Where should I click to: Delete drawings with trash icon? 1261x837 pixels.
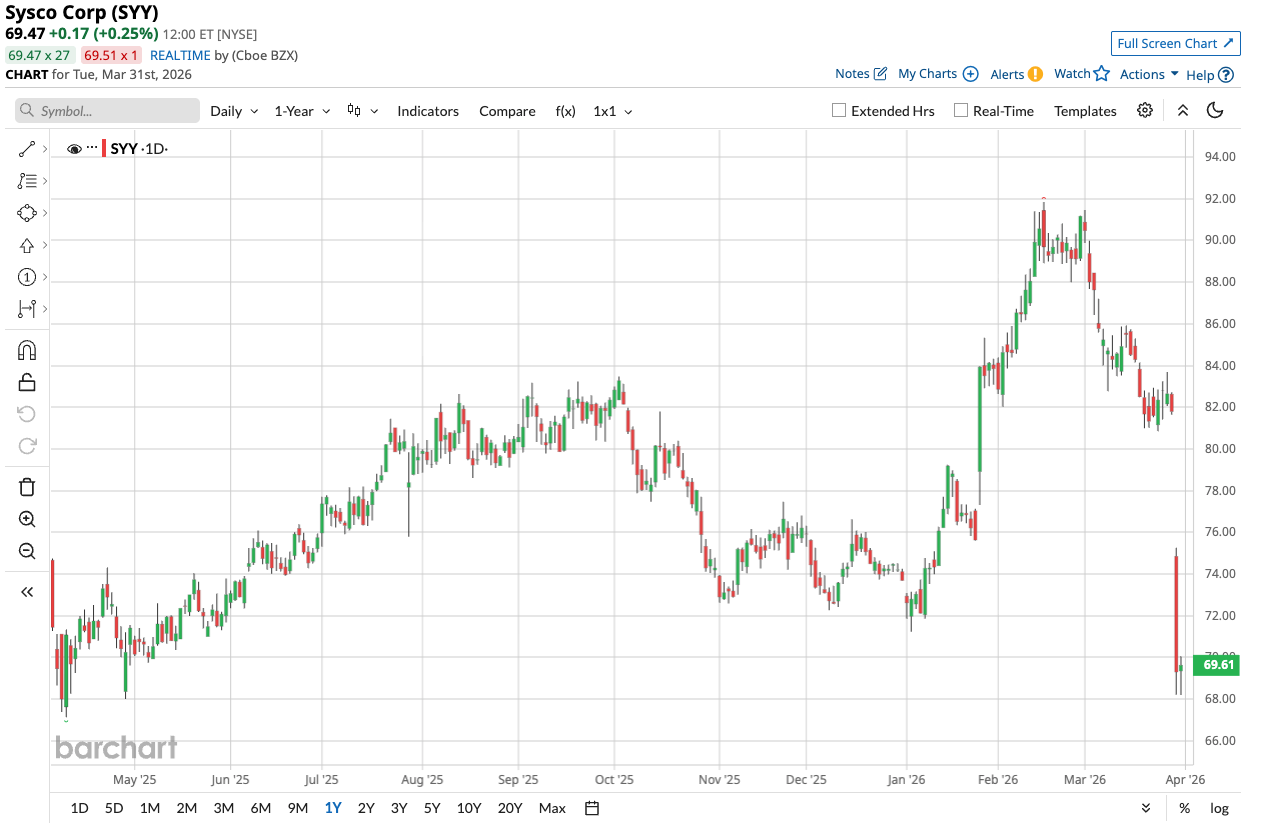pos(27,487)
